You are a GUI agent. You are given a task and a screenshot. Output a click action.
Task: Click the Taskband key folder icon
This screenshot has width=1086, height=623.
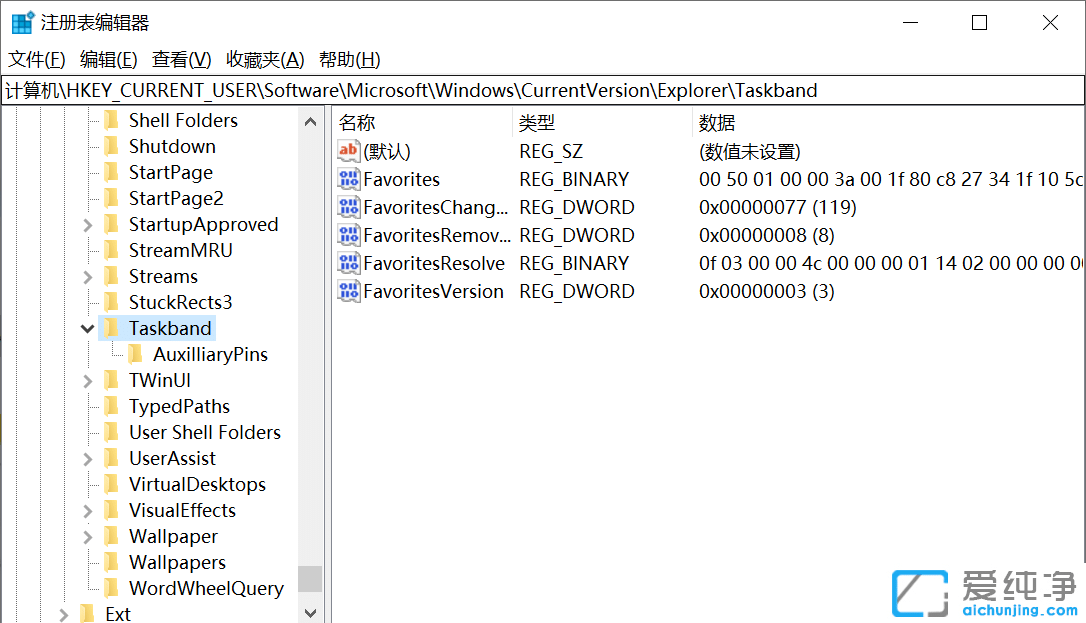(x=112, y=328)
